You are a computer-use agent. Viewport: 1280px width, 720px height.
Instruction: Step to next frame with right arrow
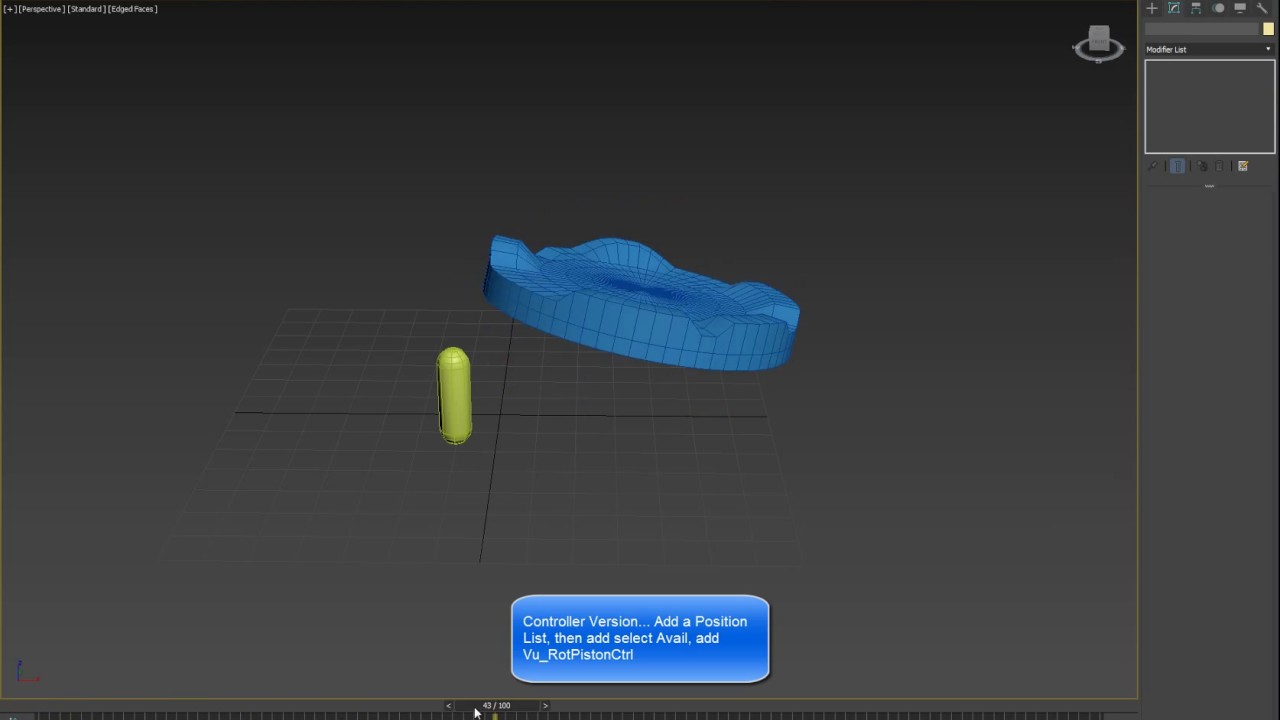545,705
